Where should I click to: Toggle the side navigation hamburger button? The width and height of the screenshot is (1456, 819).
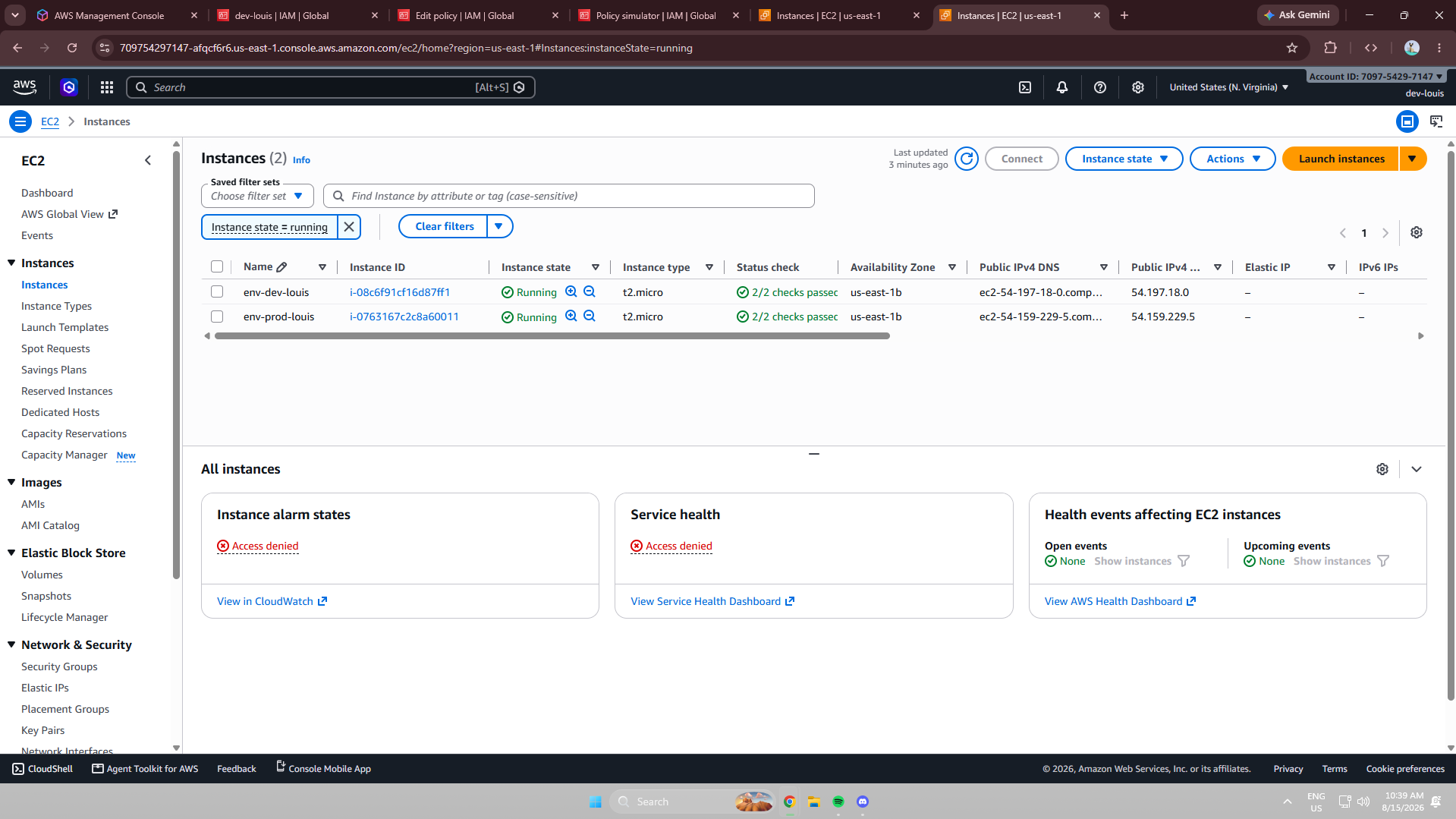[20, 121]
